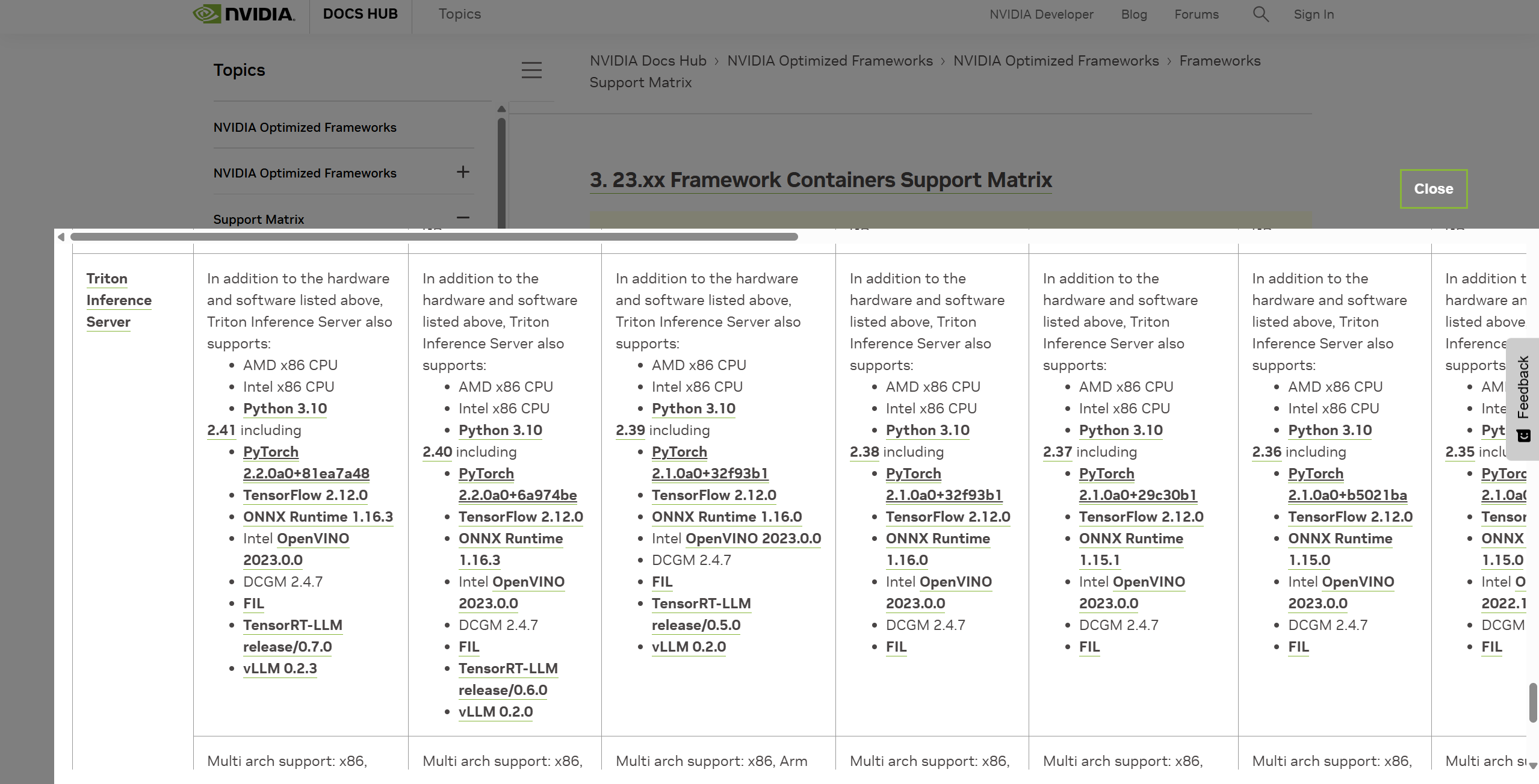Collapse the Support Matrix minus icon
Screen dimensions: 1539x784
(462, 218)
